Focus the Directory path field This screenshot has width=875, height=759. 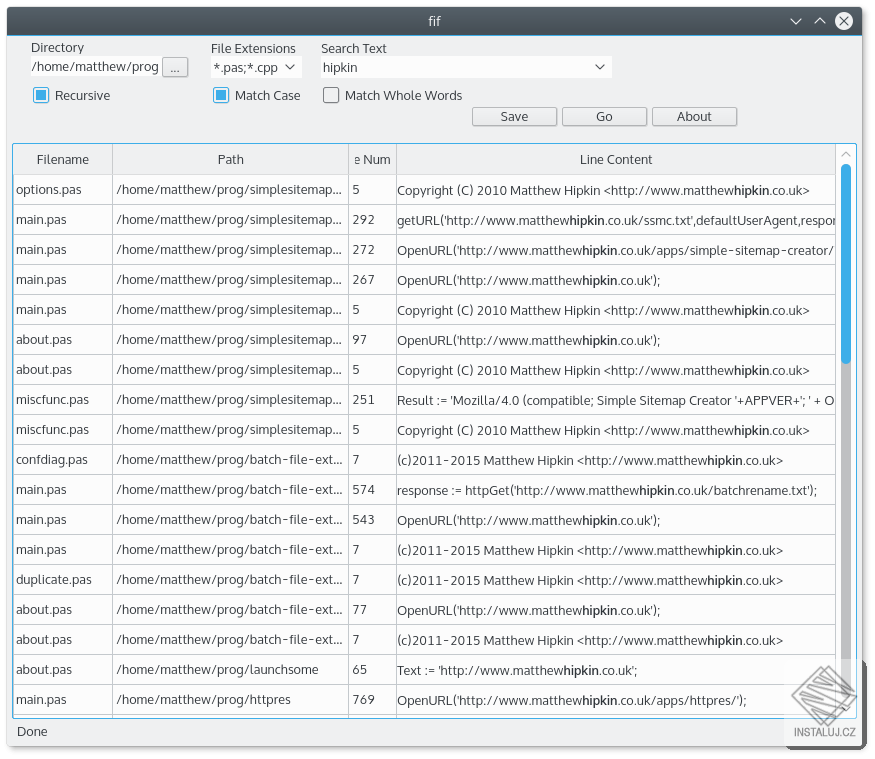coord(95,67)
